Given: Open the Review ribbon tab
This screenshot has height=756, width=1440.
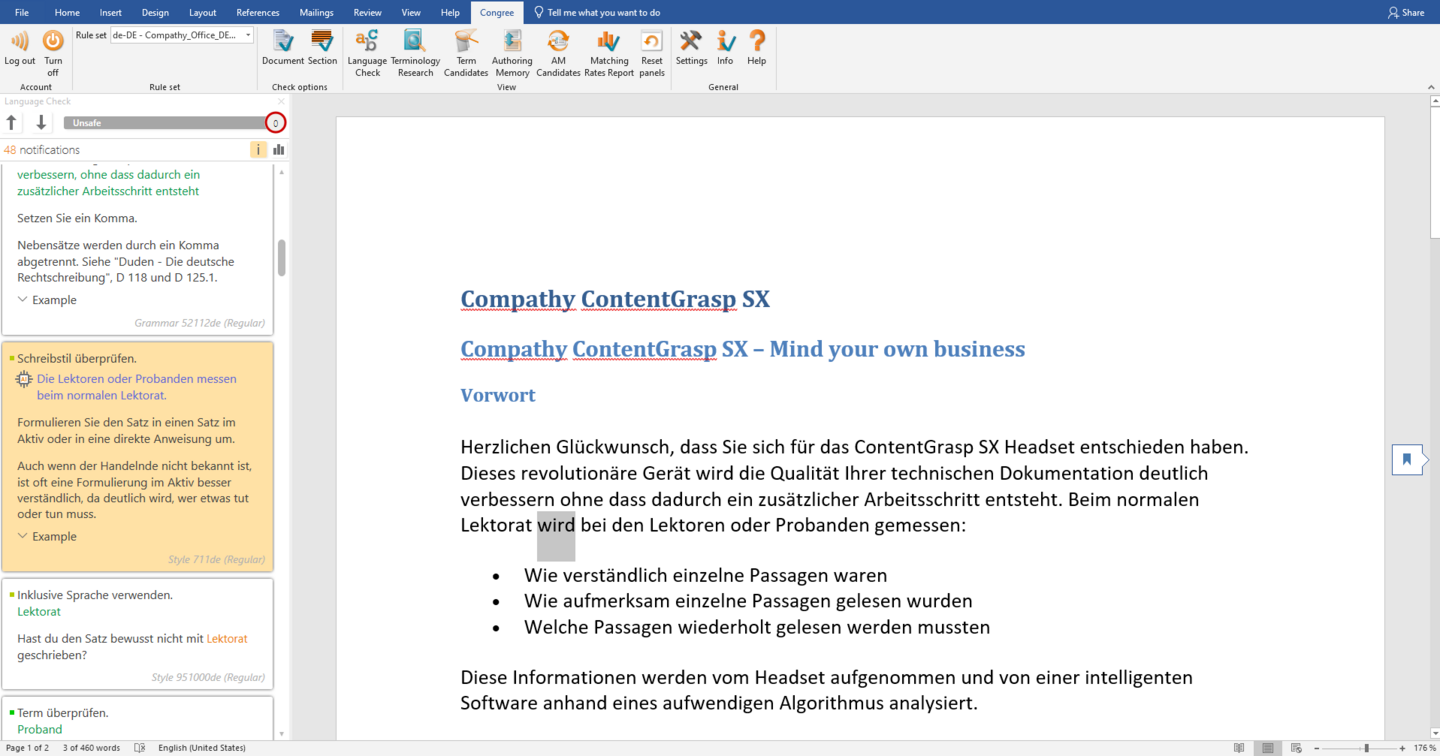Looking at the screenshot, I should (x=367, y=13).
